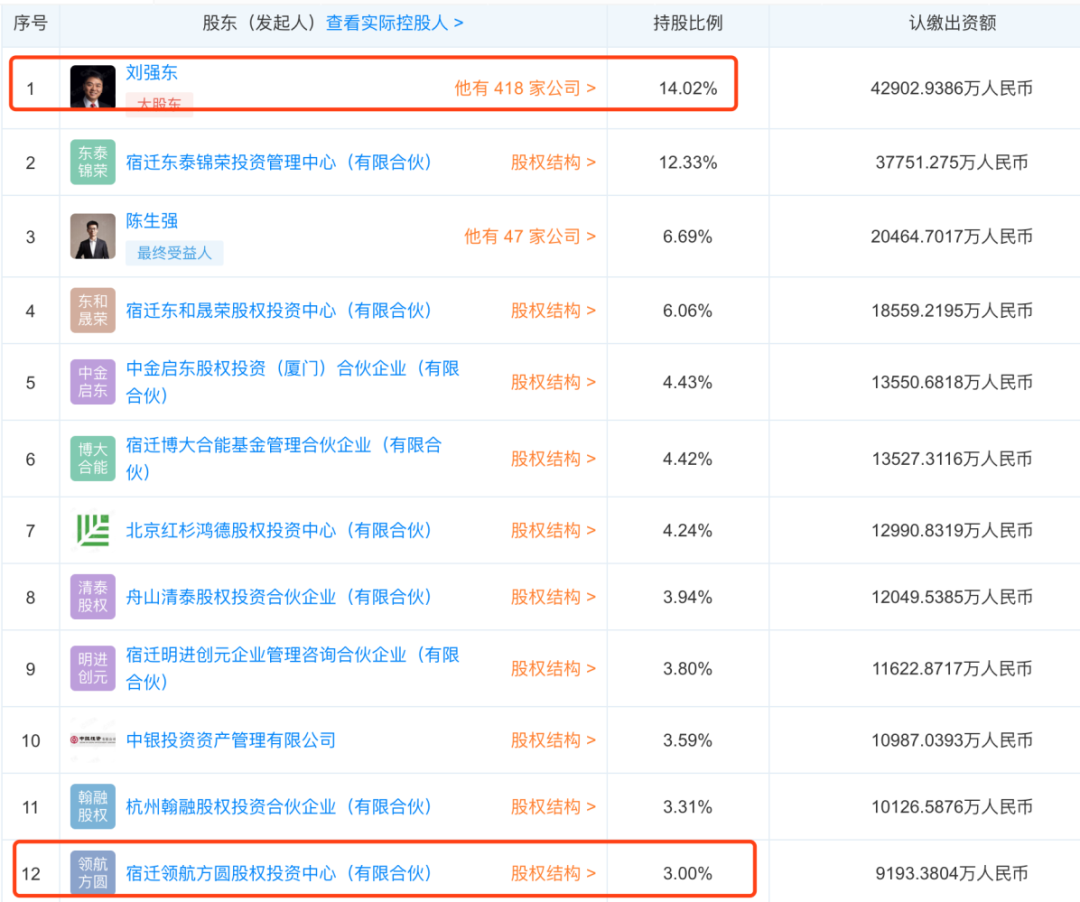The width and height of the screenshot is (1080, 902).
Task: Select 37751.275万人民币 amount cell
Action: pyautogui.click(x=952, y=162)
